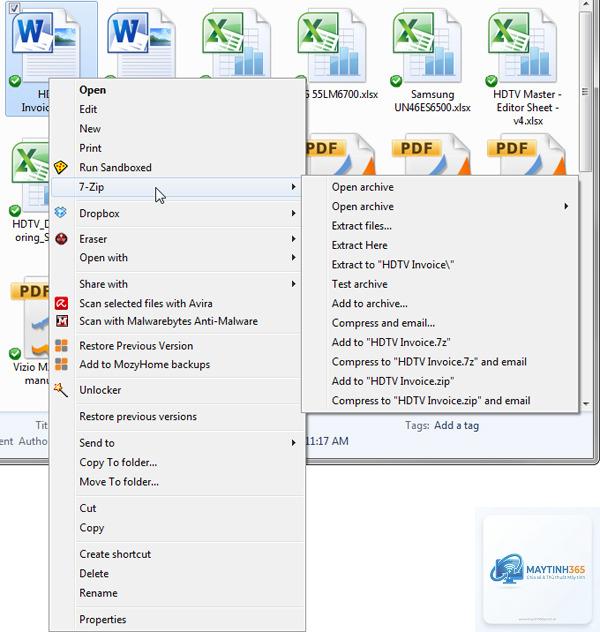Expand the Eraser submenu arrow

293,239
